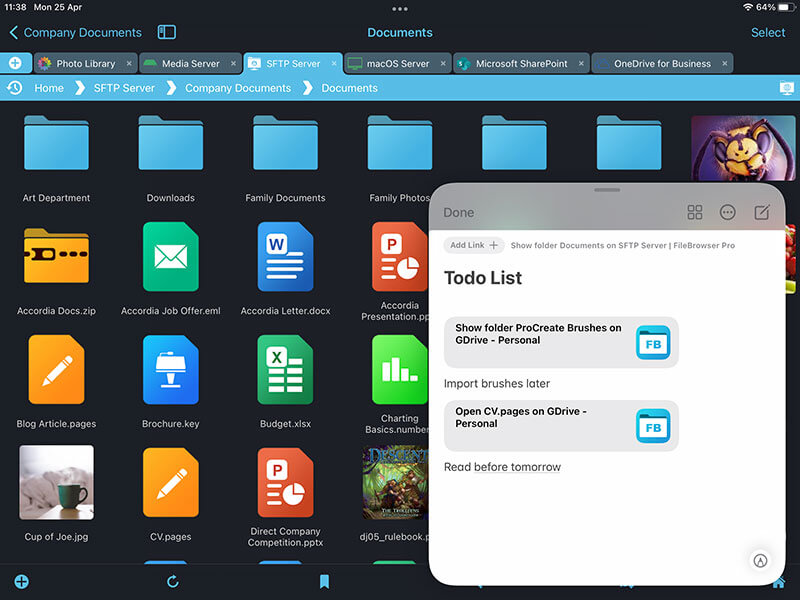800x600 pixels.
Task: Tap the markup pen icon in note
Action: pyautogui.click(x=760, y=561)
